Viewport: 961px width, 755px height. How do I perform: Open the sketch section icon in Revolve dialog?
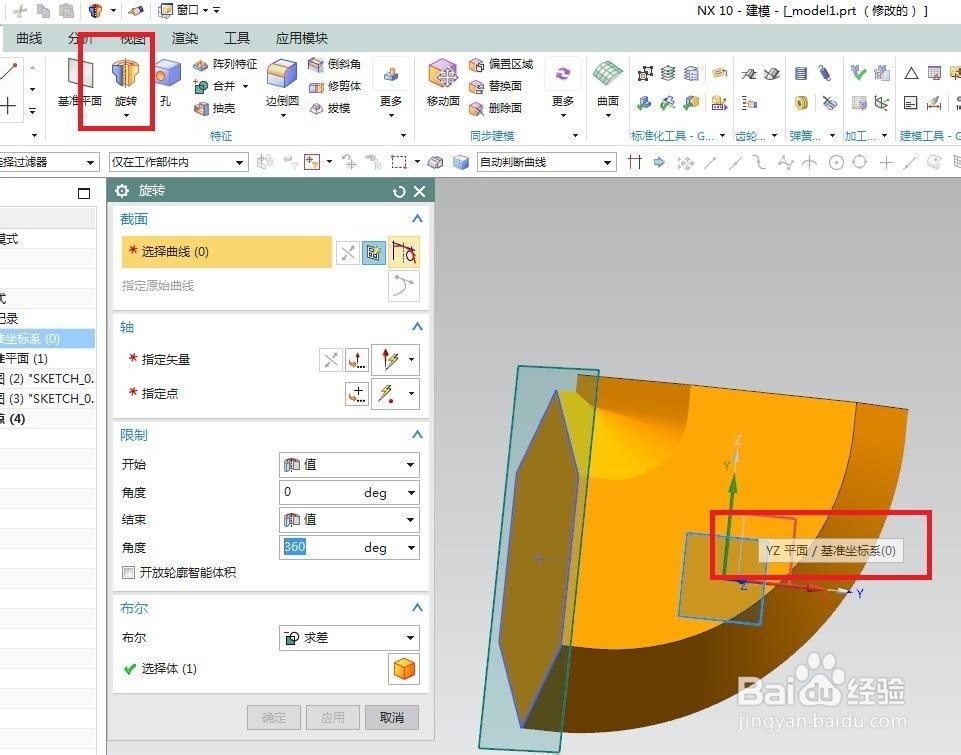[373, 252]
